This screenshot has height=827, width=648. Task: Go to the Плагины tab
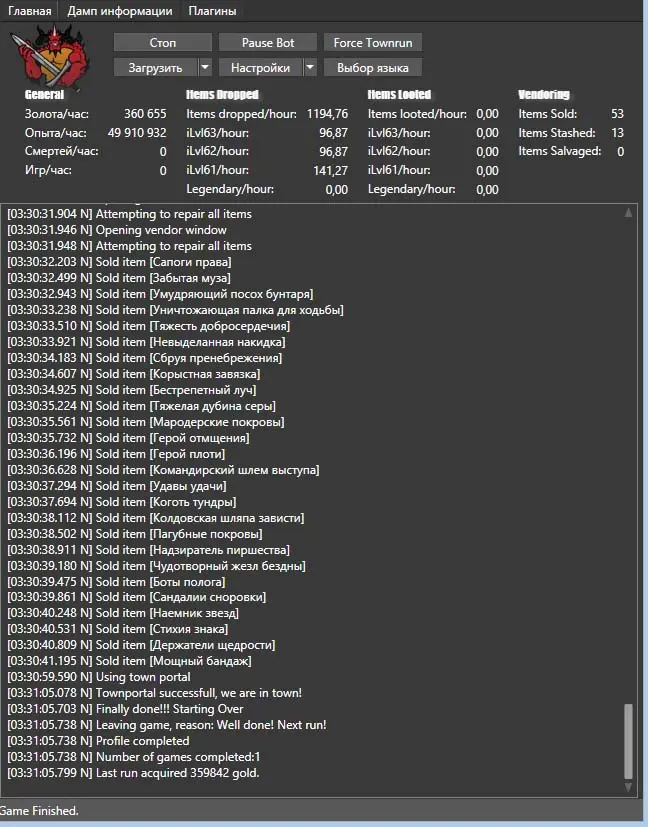(x=212, y=11)
